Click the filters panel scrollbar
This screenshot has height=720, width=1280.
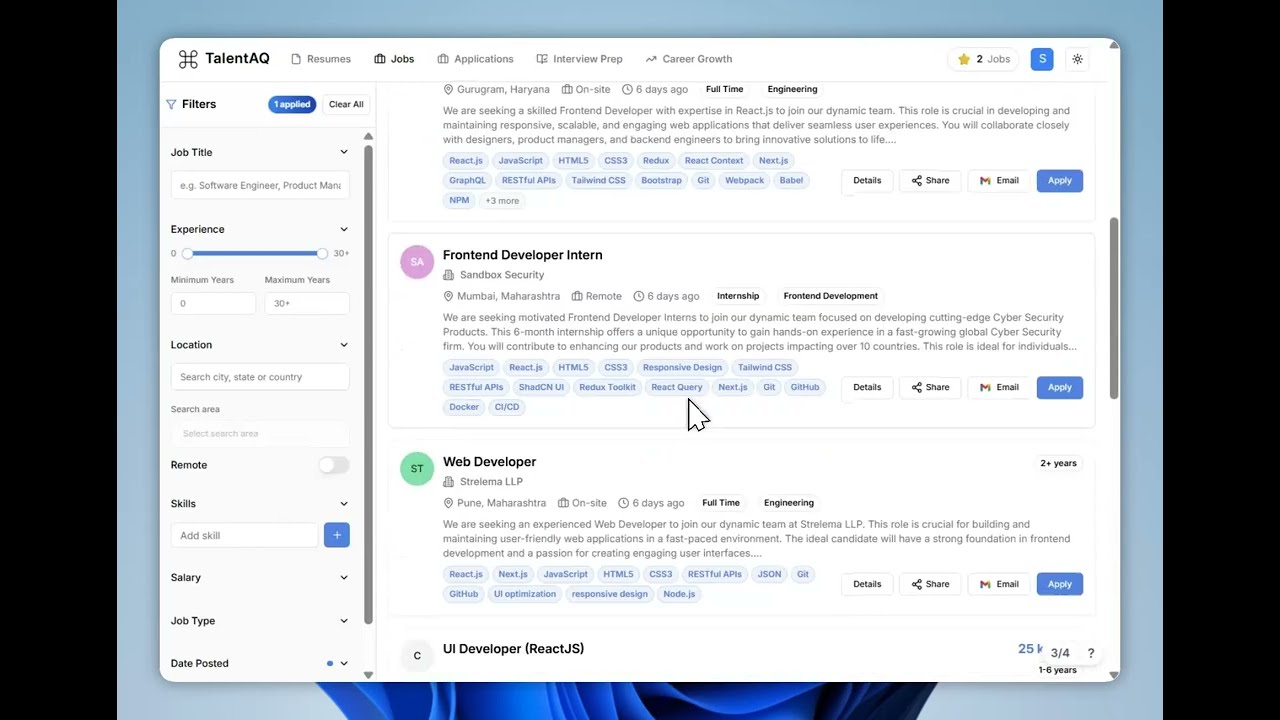pyautogui.click(x=368, y=385)
